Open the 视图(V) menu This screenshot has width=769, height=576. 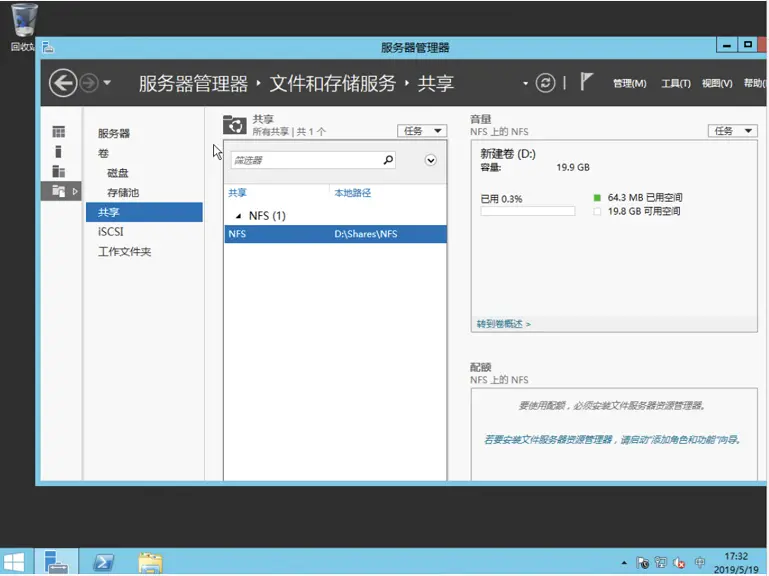click(717, 83)
